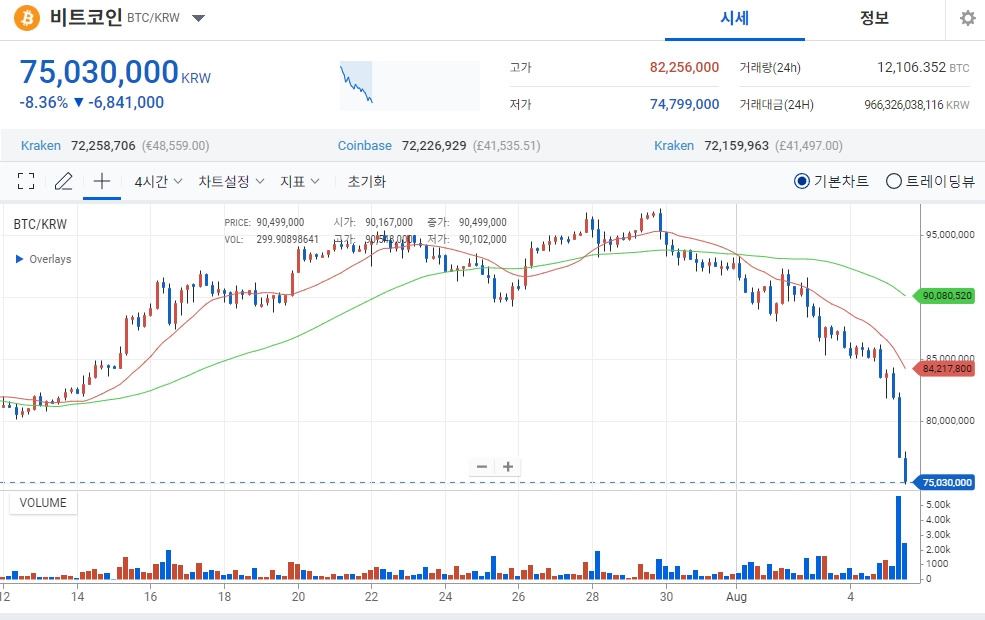
Task: Click the BTC/KRW chart title label
Action: pyautogui.click(x=40, y=224)
